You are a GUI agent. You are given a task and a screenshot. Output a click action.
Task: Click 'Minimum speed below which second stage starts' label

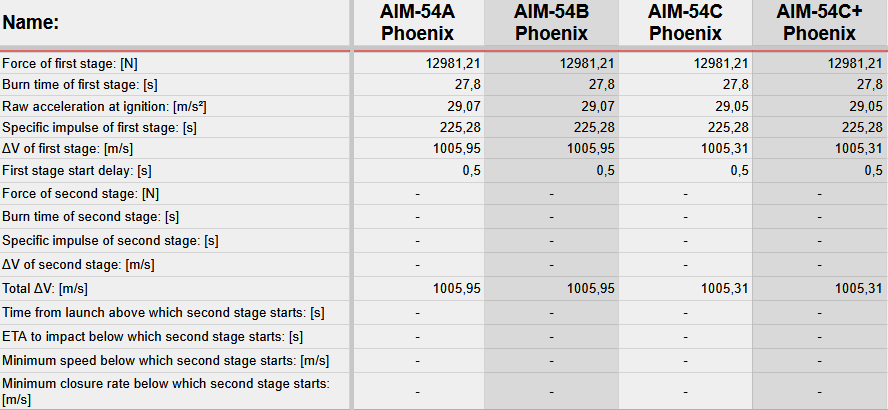(166, 360)
